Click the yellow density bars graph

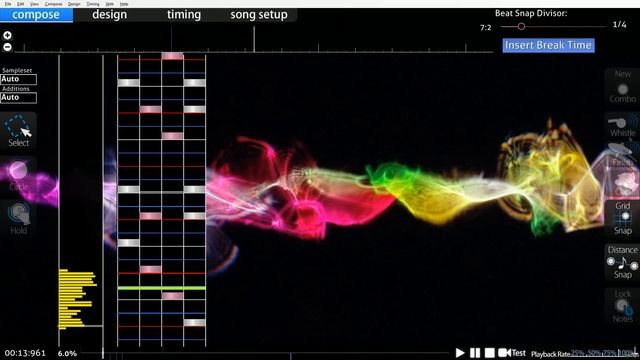(x=78, y=299)
